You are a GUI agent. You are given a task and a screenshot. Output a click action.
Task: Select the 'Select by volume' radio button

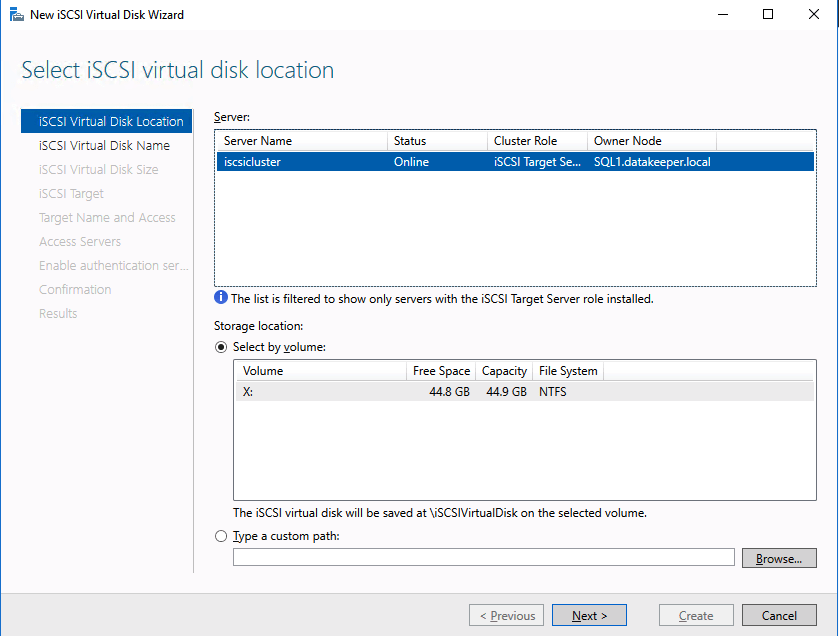tap(221, 347)
